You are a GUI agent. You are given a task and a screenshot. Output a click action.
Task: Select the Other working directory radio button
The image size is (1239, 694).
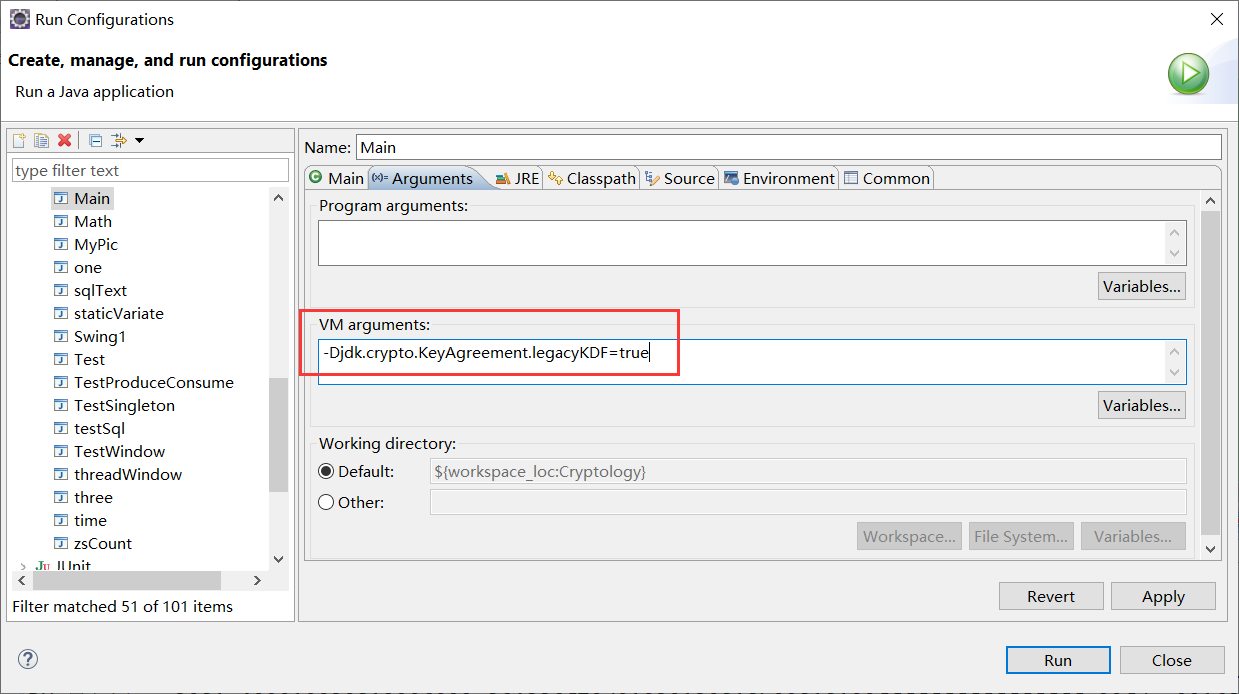[x=326, y=502]
